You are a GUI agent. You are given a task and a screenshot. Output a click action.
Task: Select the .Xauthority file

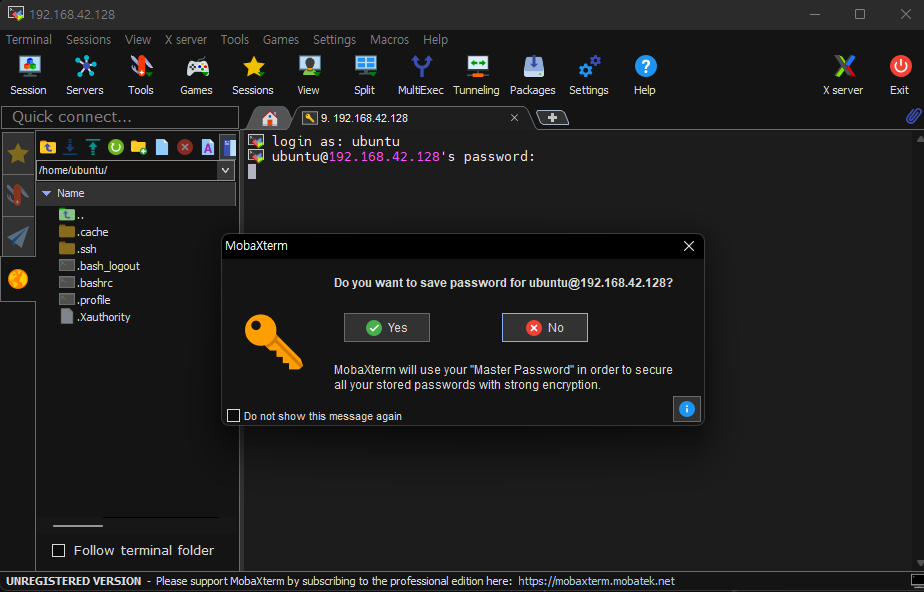95,318
